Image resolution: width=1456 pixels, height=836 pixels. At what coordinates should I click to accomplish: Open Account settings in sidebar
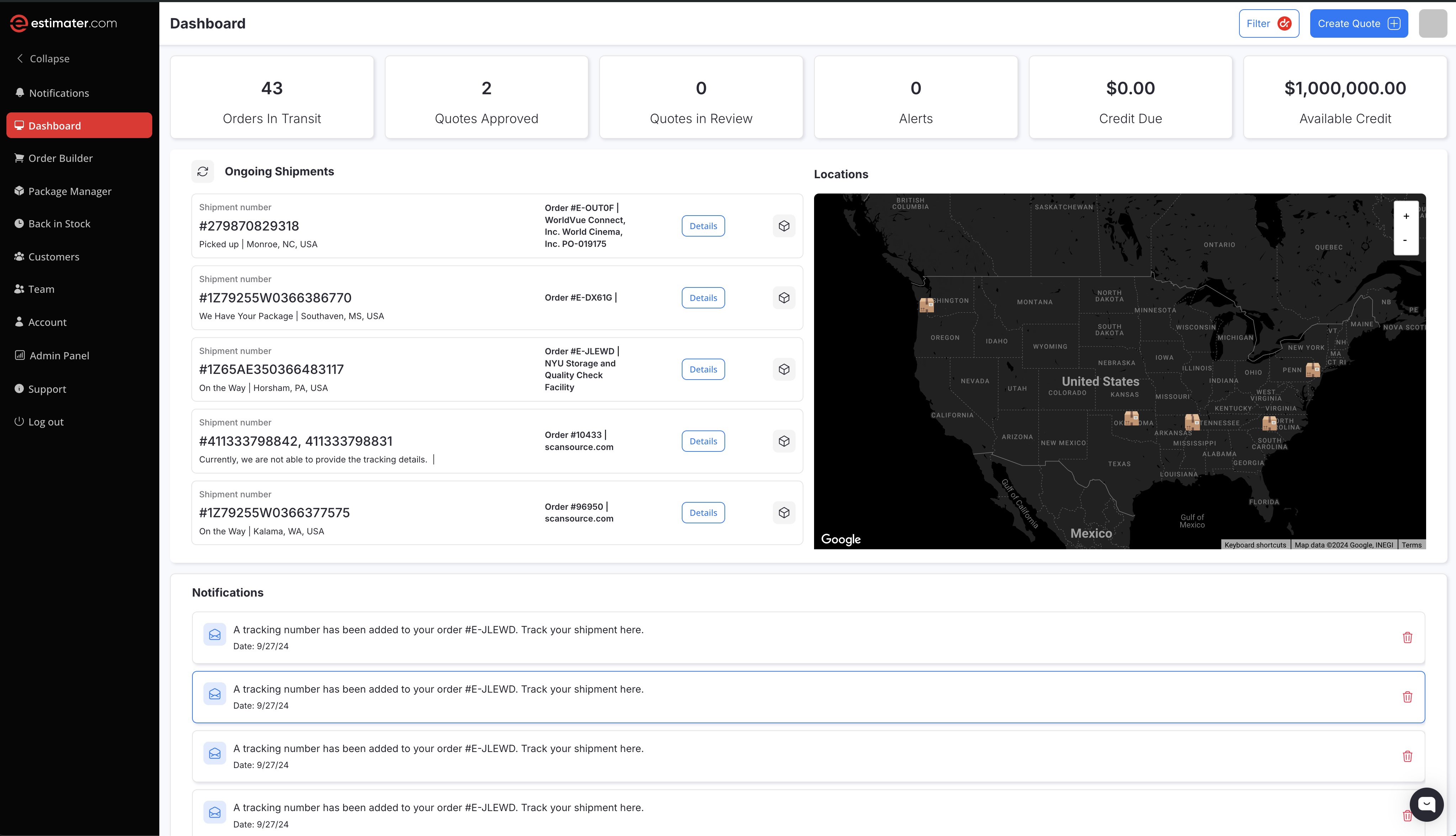click(41, 322)
